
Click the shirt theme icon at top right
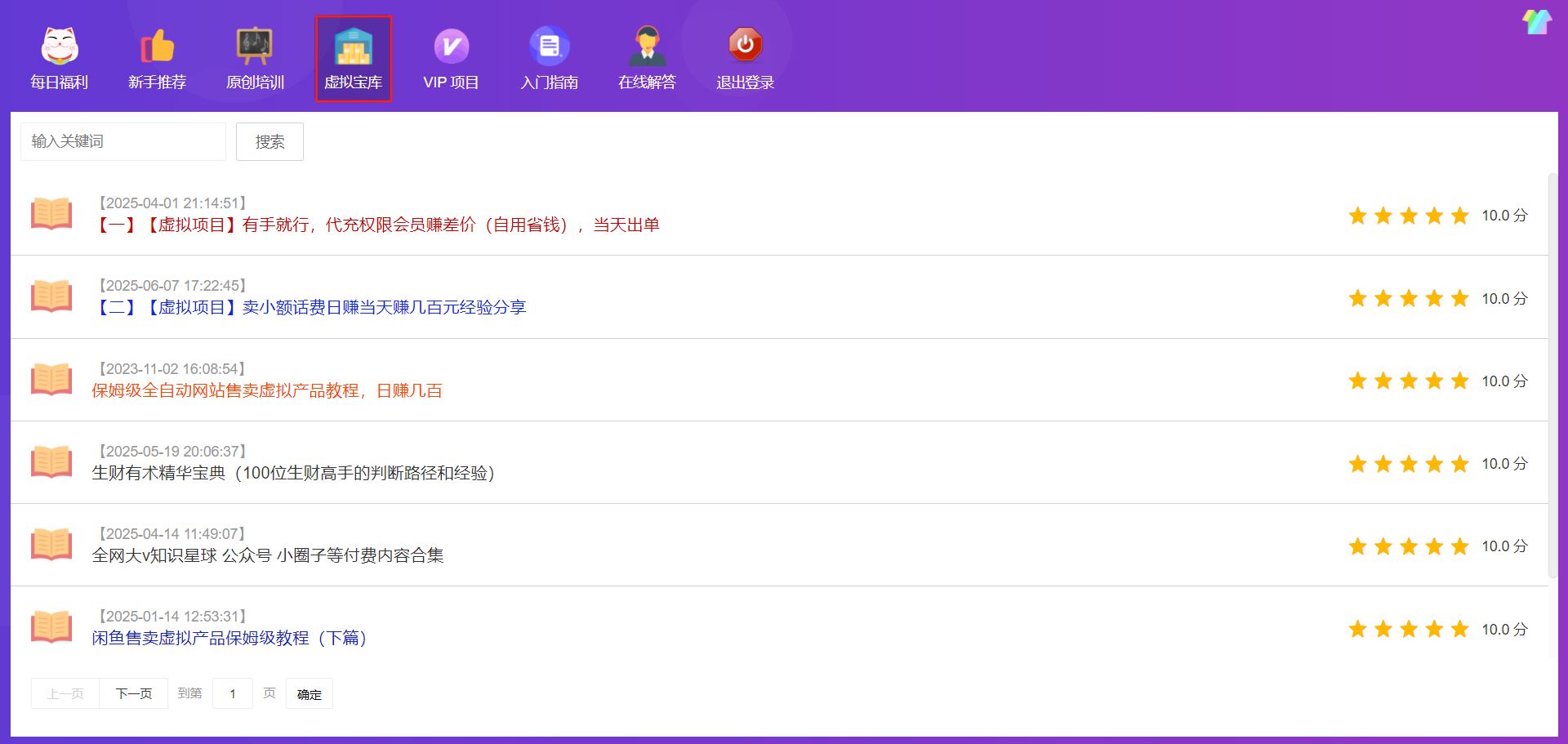(1536, 22)
